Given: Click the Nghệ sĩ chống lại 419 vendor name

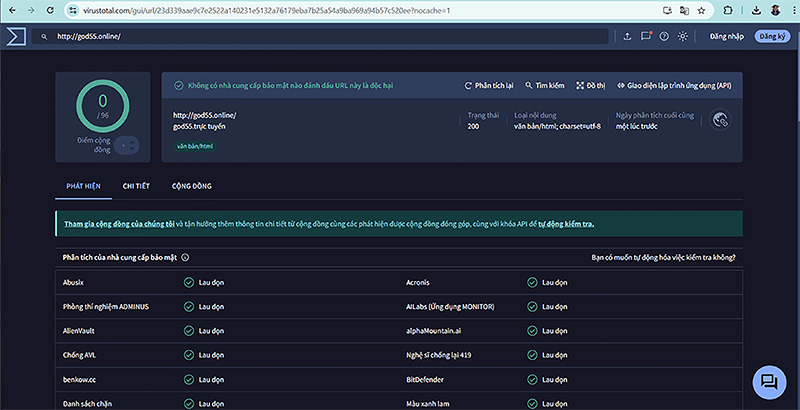Looking at the screenshot, I should pyautogui.click(x=438, y=355).
